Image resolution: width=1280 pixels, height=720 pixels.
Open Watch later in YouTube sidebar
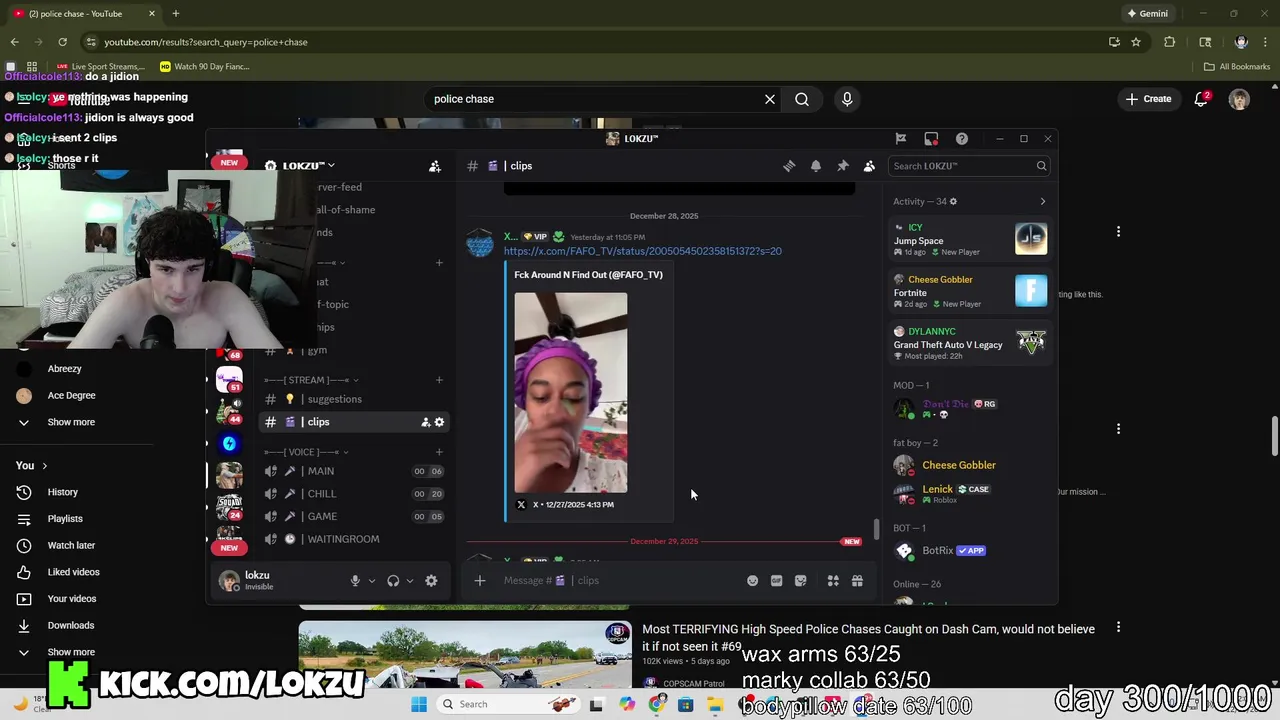[71, 546]
